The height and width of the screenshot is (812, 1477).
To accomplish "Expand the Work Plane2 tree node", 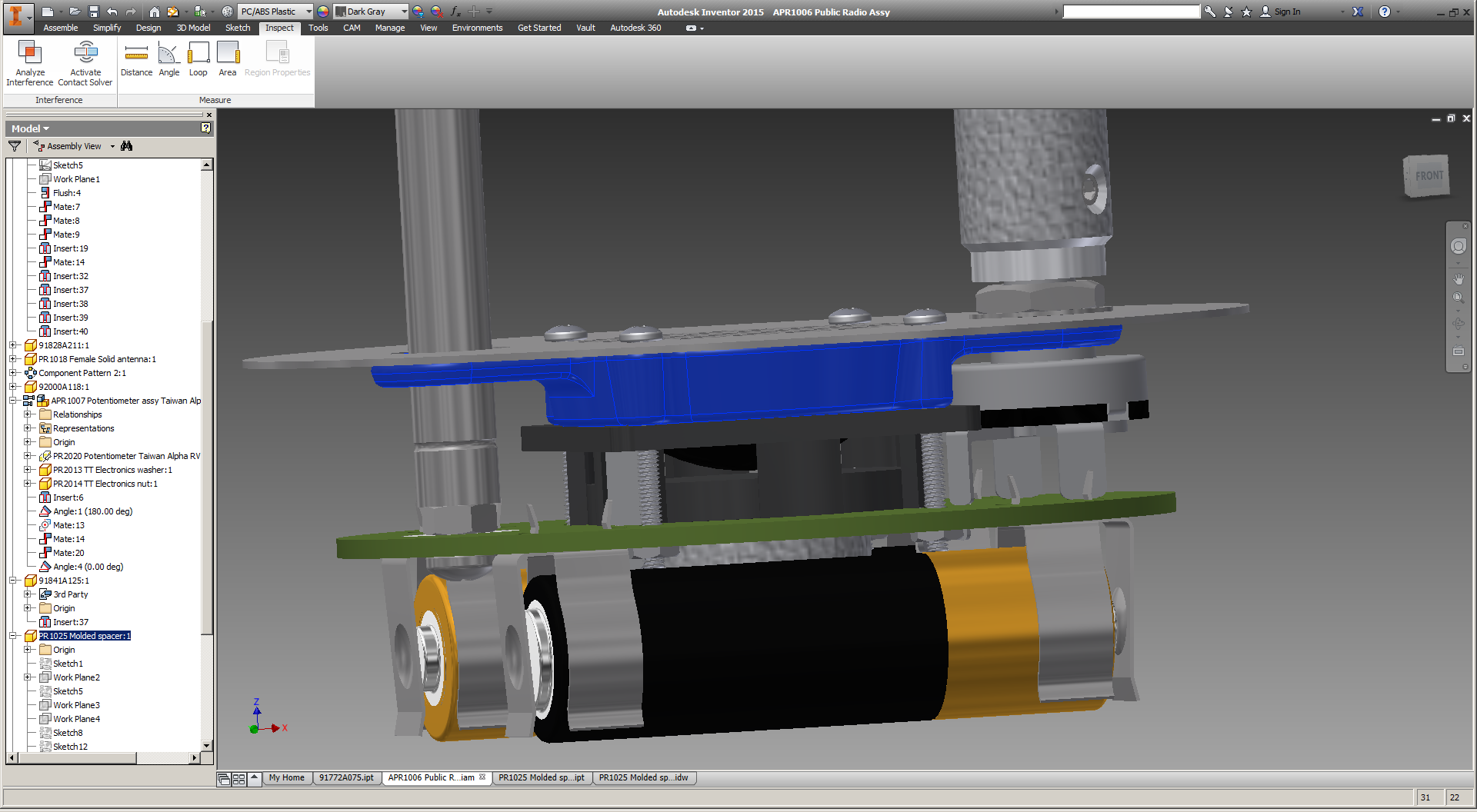I will (x=28, y=677).
